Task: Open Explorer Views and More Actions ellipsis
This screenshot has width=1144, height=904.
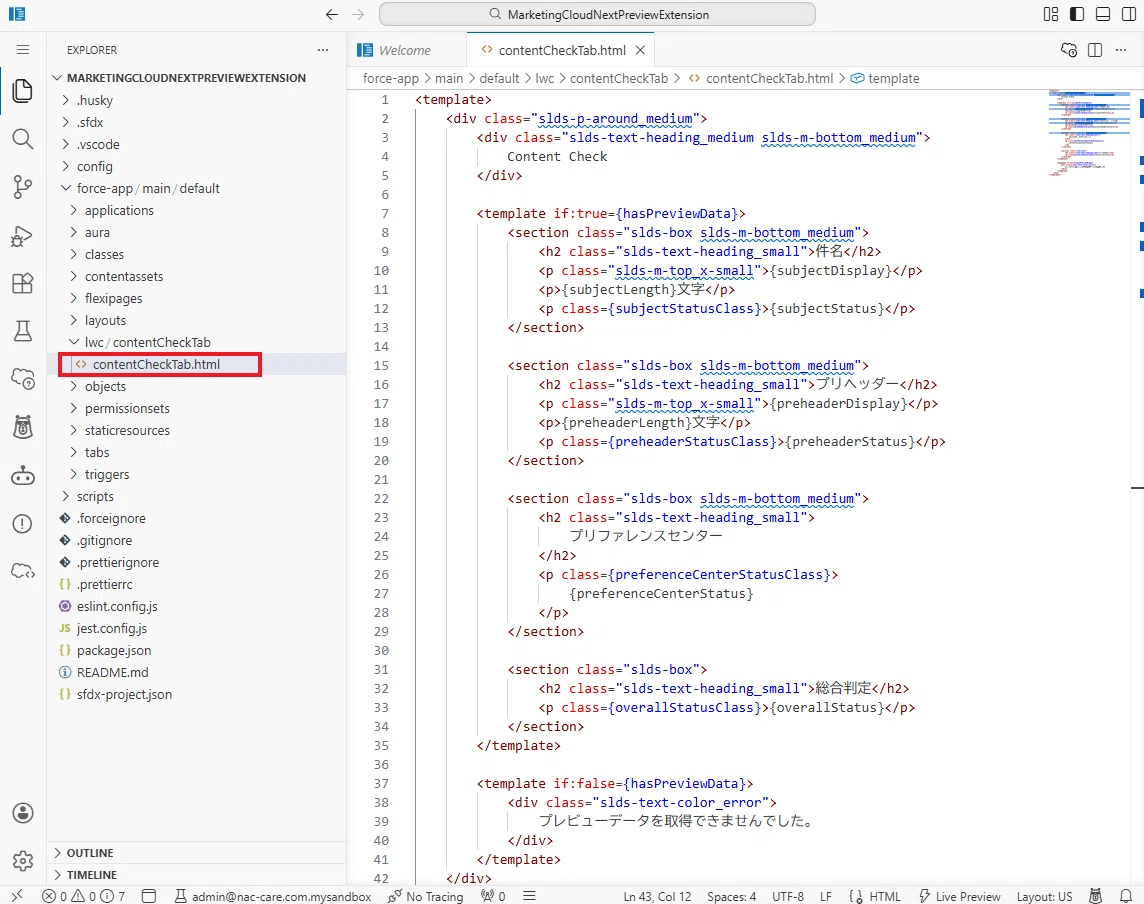Action: [x=323, y=50]
